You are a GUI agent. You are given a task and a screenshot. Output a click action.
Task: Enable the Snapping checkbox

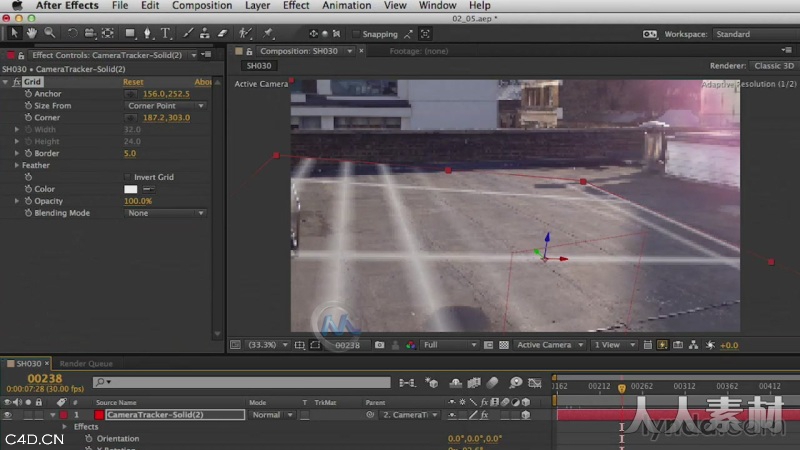(x=356, y=34)
